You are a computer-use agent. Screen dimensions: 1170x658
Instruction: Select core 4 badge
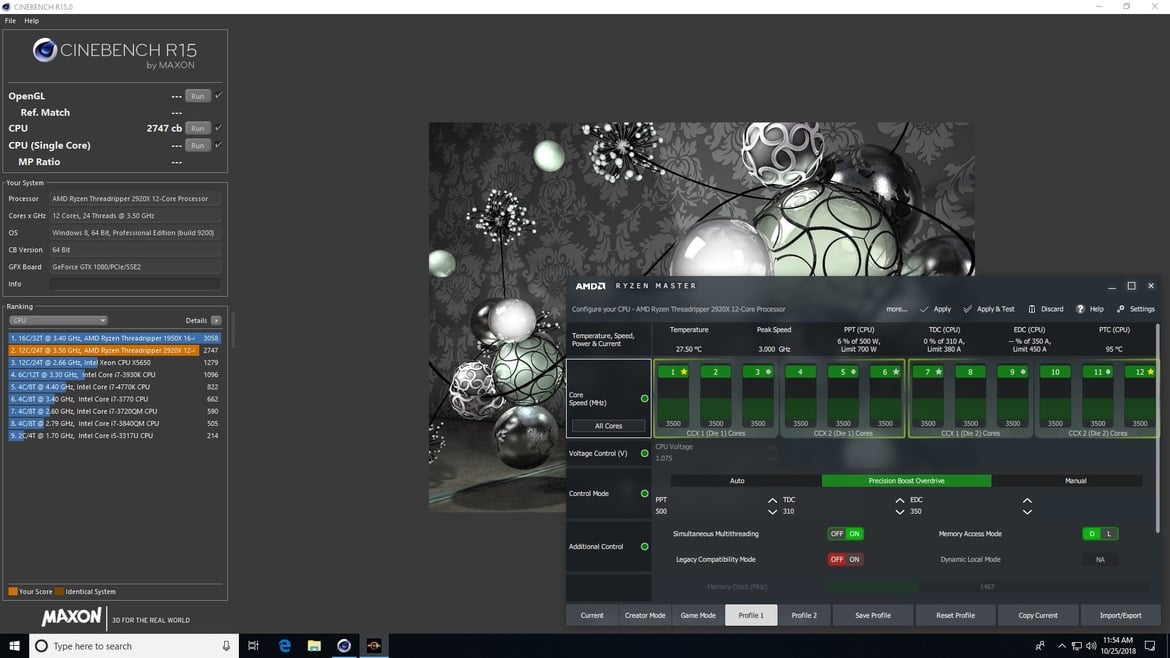pyautogui.click(x=800, y=372)
